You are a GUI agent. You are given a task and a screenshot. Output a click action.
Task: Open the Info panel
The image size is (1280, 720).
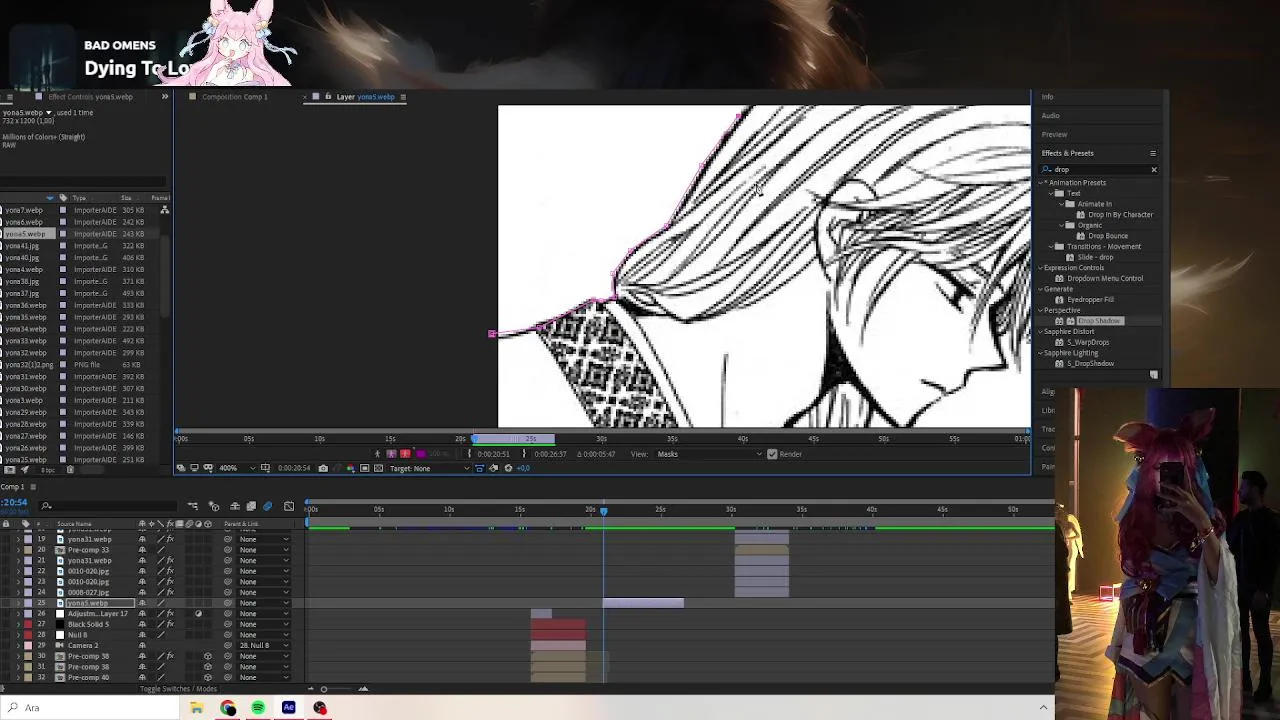click(1047, 97)
